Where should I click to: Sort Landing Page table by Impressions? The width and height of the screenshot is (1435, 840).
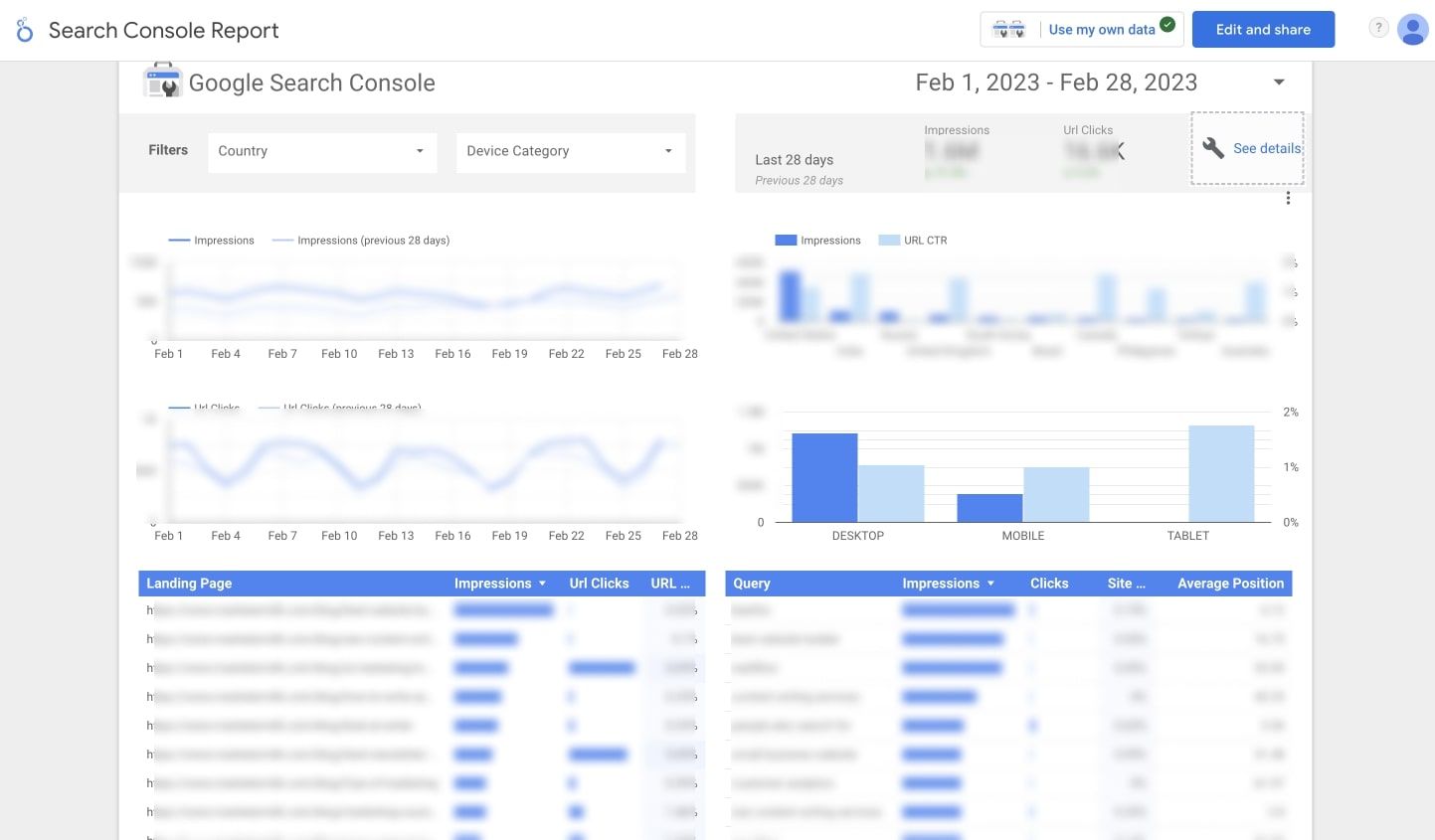click(x=499, y=584)
